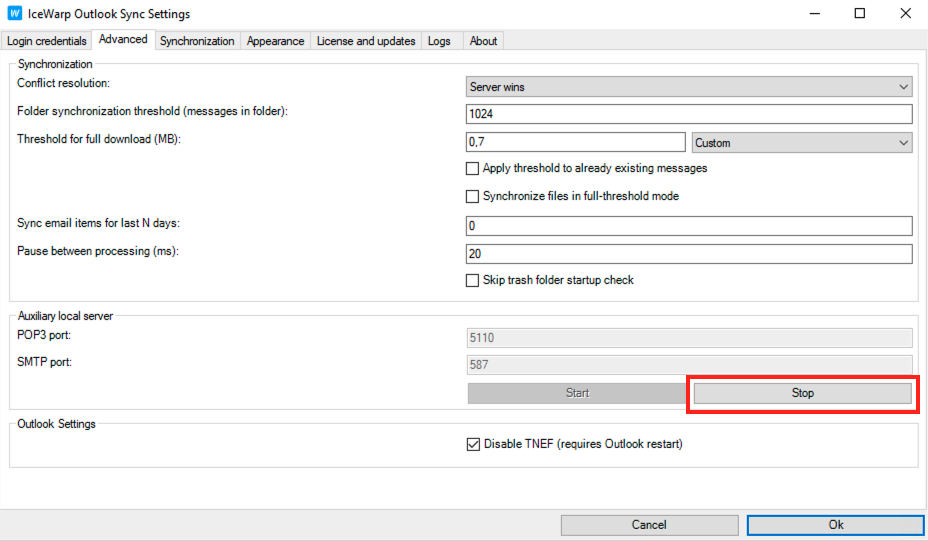Viewport: 928px width, 541px height.
Task: Click the 'Outlook Settings' group label
Action: pos(56,424)
